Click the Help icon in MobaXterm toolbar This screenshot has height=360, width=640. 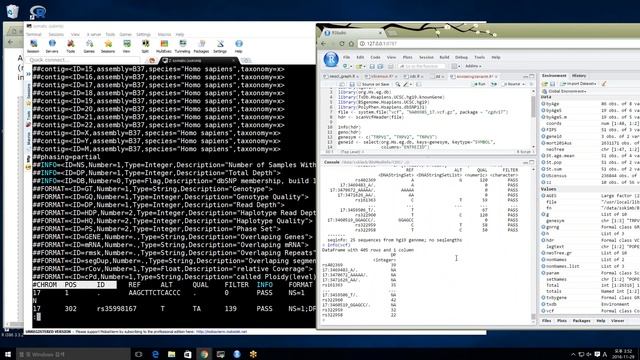(x=239, y=46)
